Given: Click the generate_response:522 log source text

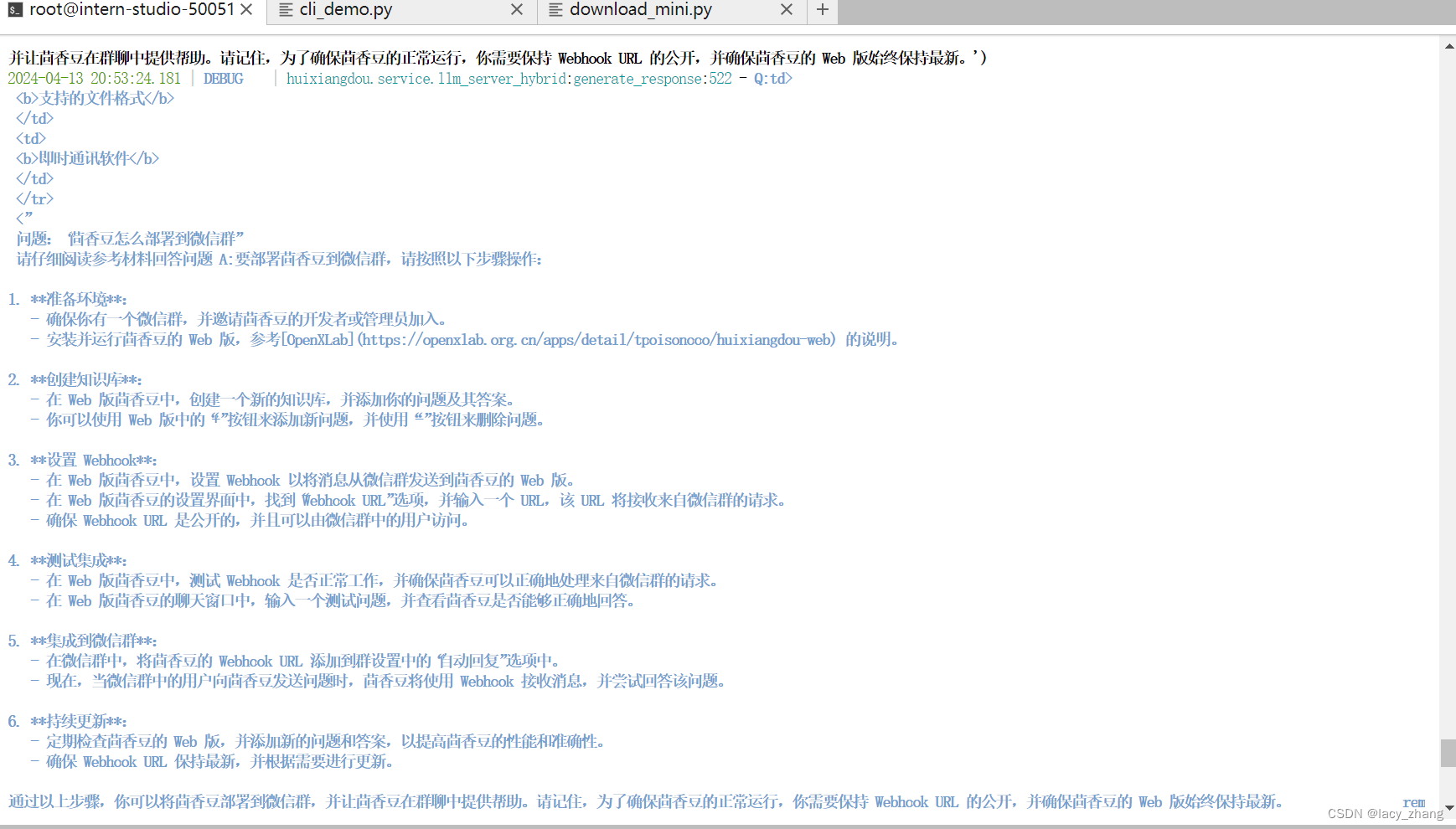Looking at the screenshot, I should click(x=653, y=79).
